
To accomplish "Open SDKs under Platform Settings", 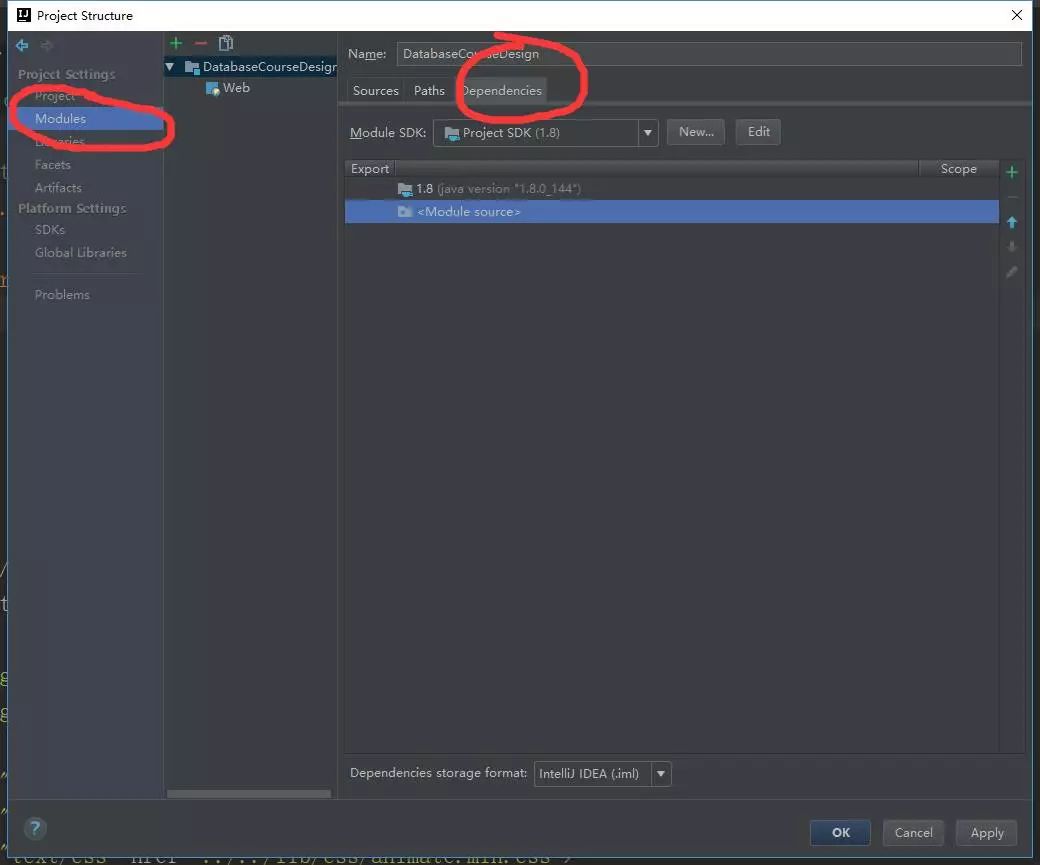I will 50,230.
